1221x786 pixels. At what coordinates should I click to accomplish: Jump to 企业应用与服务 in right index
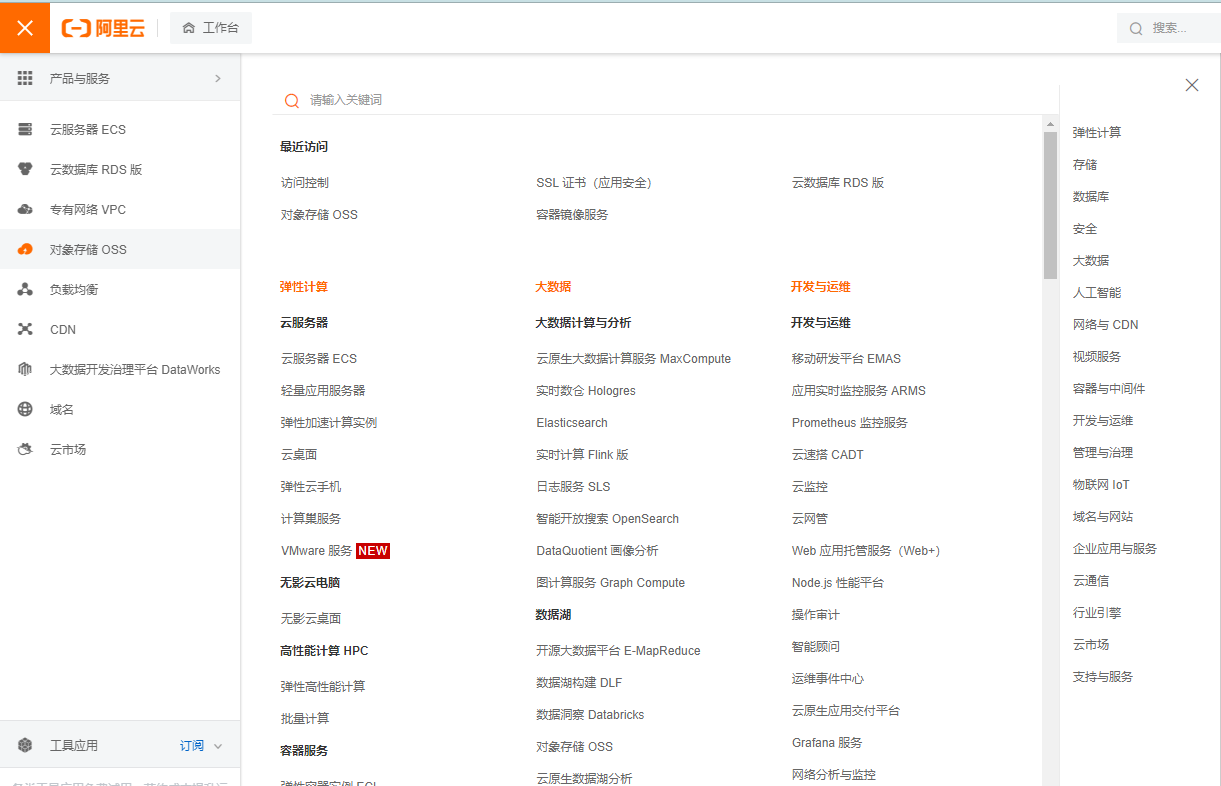pyautogui.click(x=1115, y=548)
